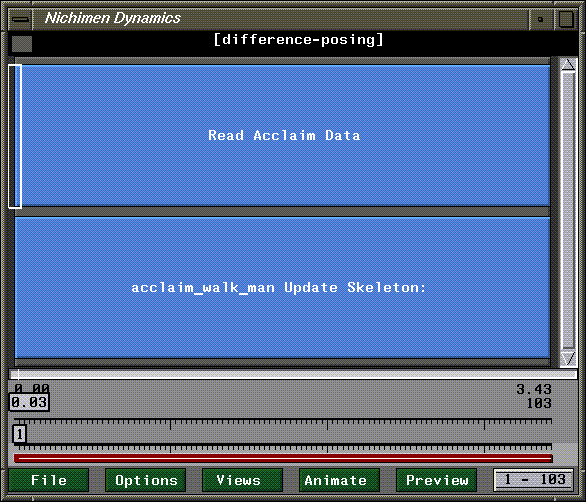
Task: Open the Options menu
Action: tap(145, 480)
